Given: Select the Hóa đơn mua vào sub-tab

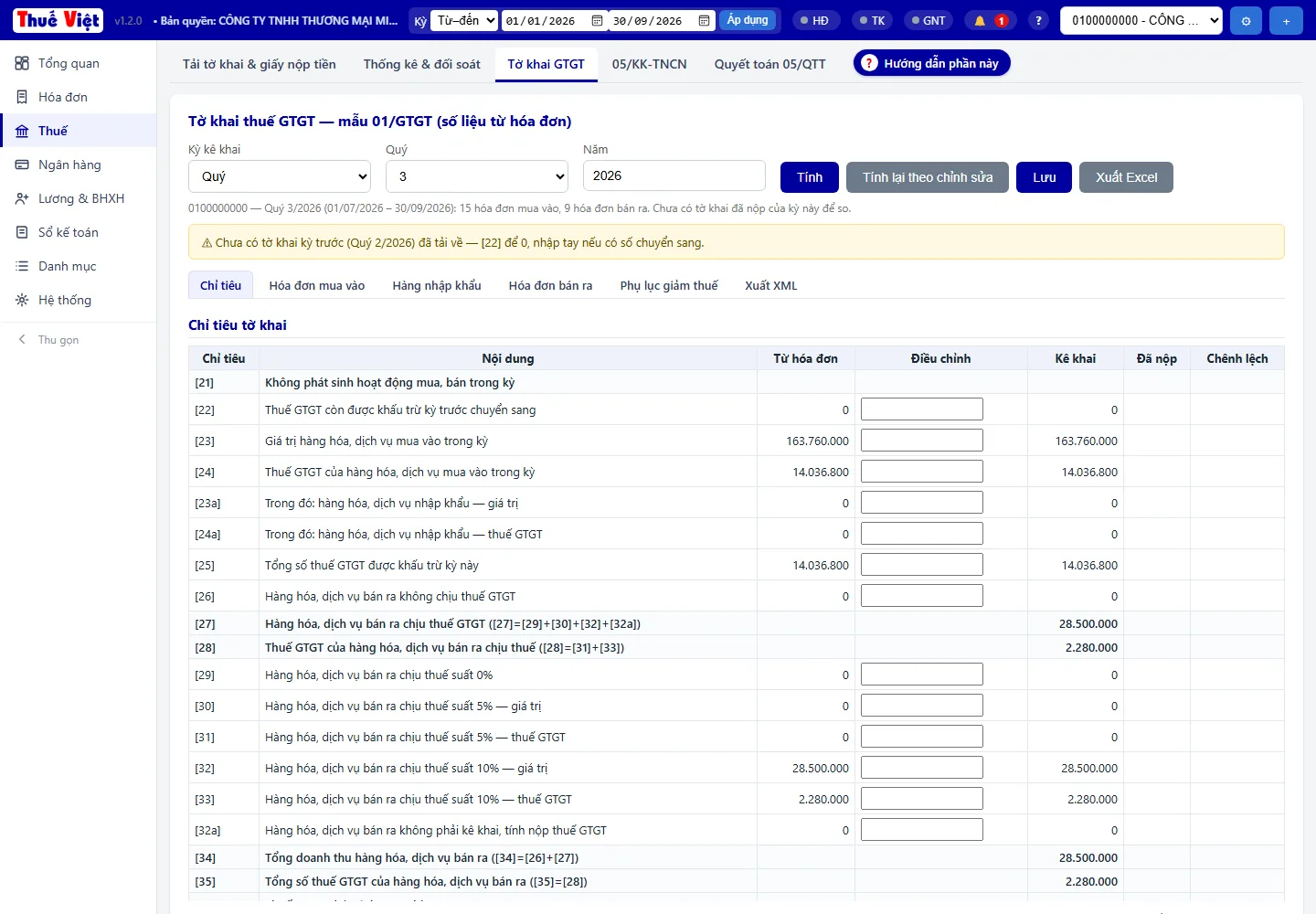Looking at the screenshot, I should coord(317,285).
